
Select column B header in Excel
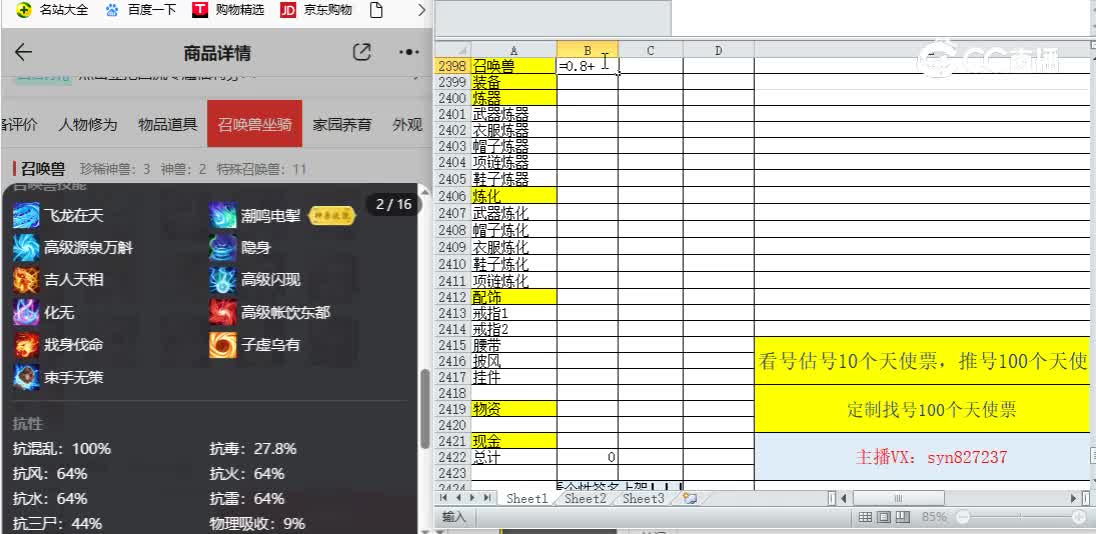click(x=587, y=50)
